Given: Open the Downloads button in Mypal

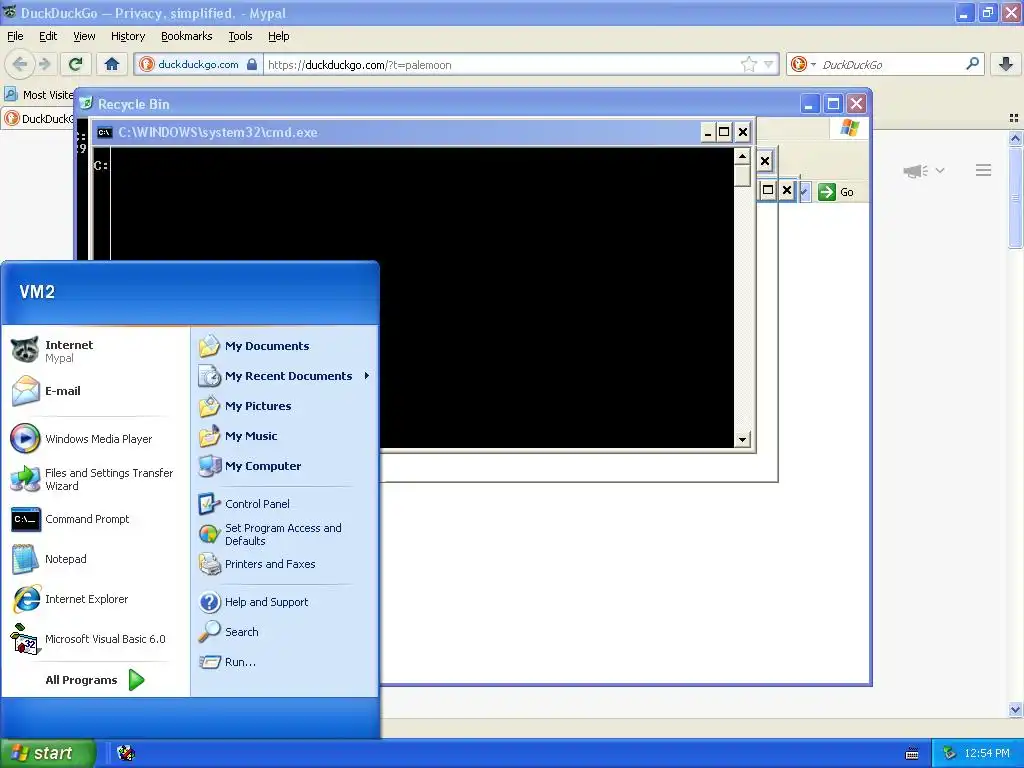Looking at the screenshot, I should click(1006, 64).
